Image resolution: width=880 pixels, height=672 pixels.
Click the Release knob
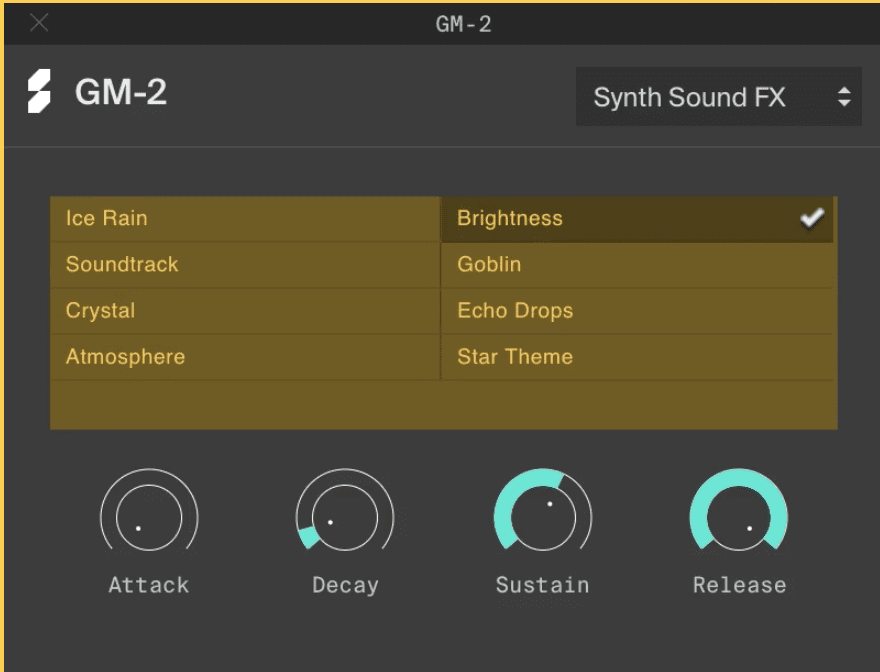point(739,517)
